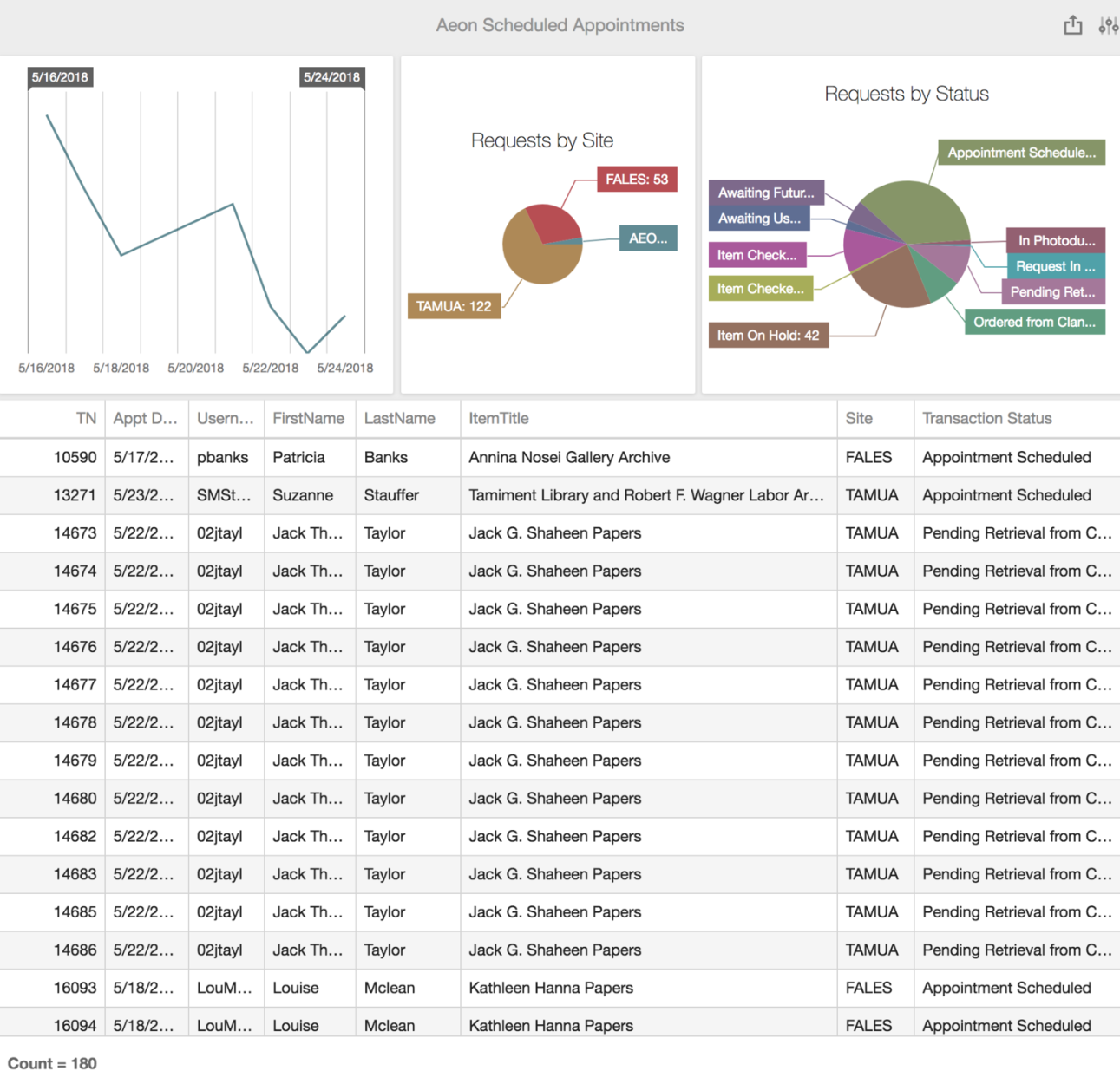1120x1084 pixels.
Task: Select the Ordered from Clan... status label
Action: pyautogui.click(x=1033, y=322)
